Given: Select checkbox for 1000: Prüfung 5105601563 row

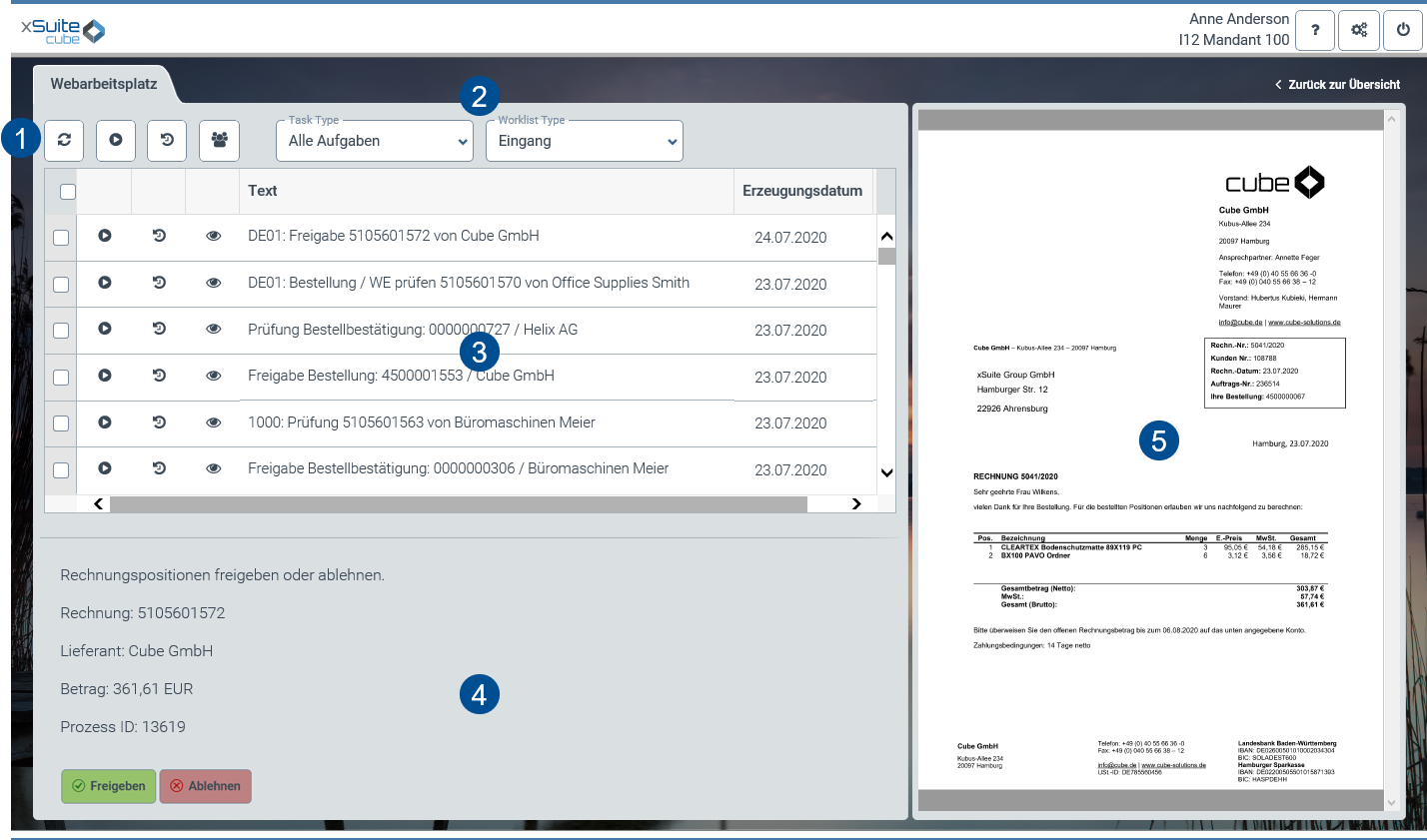Looking at the screenshot, I should (x=61, y=423).
